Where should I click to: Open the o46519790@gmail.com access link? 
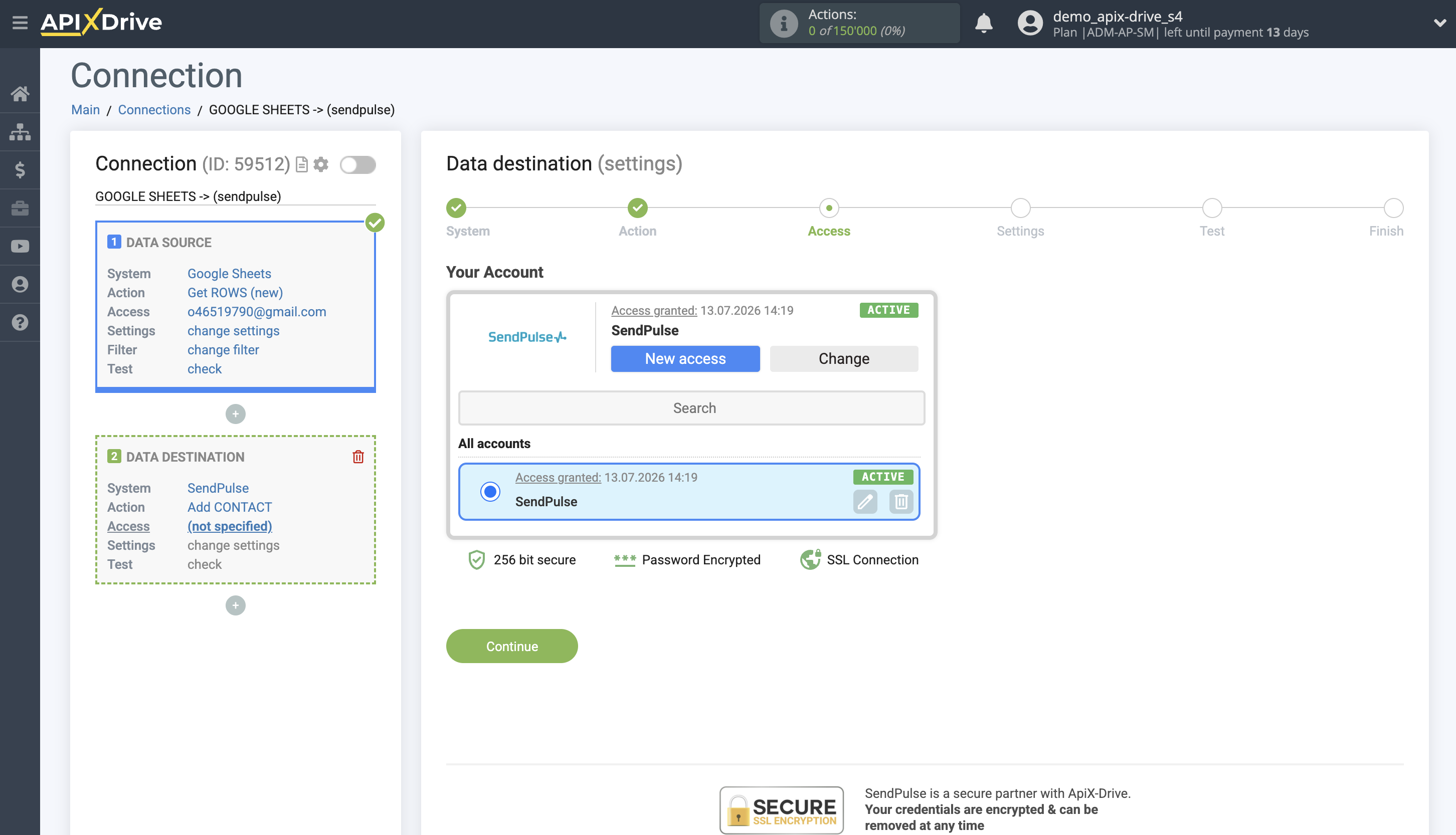256,311
